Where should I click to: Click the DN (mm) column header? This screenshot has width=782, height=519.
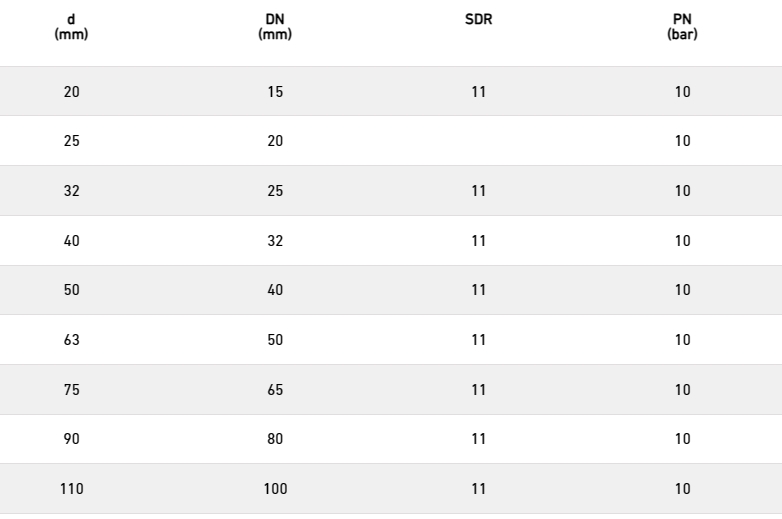click(x=275, y=27)
